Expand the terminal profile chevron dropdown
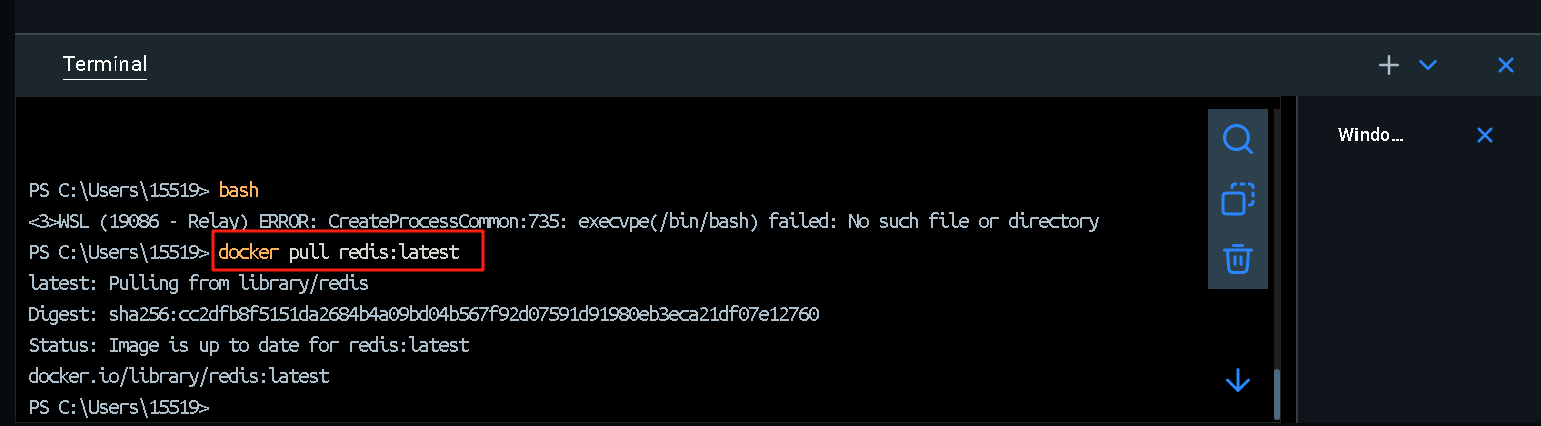The image size is (1541, 426). (1428, 65)
